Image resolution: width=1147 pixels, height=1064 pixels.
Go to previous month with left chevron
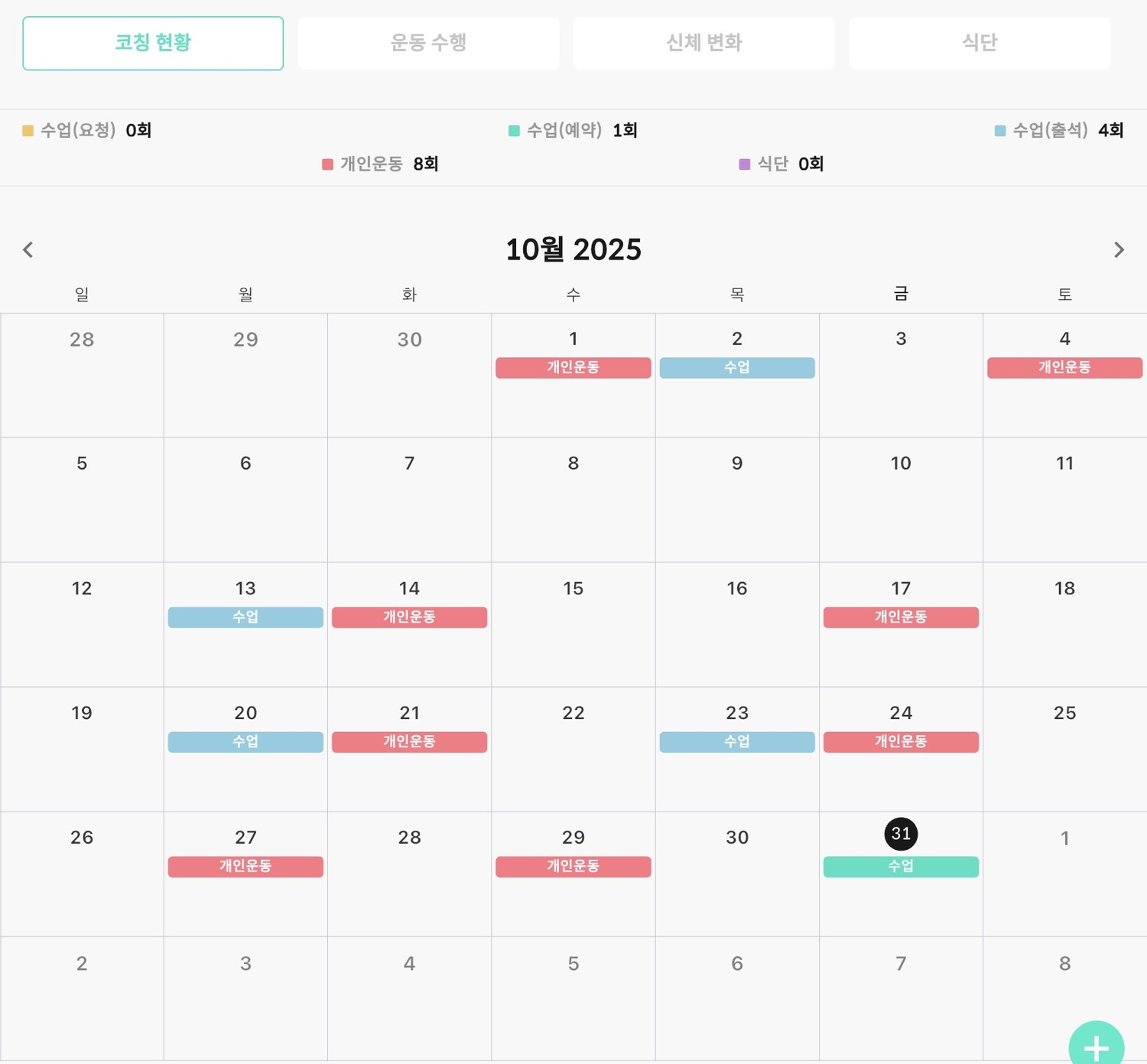28,249
